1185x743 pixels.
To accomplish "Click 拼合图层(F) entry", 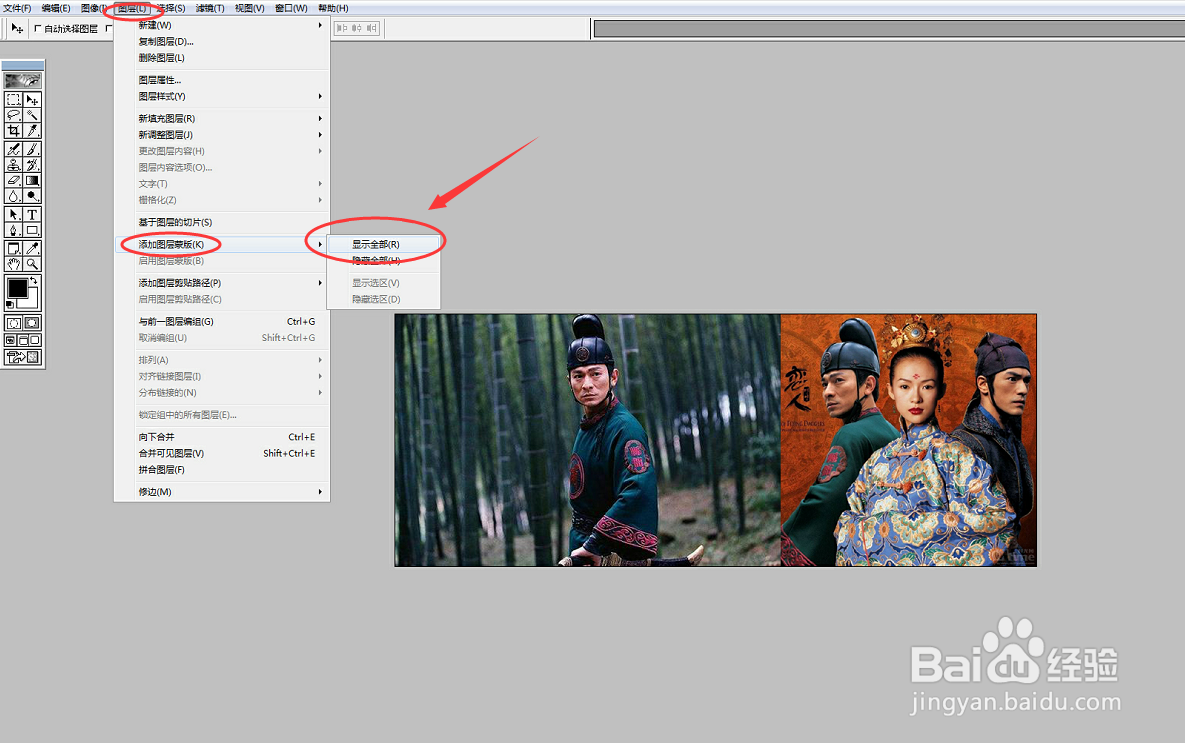I will [x=221, y=469].
